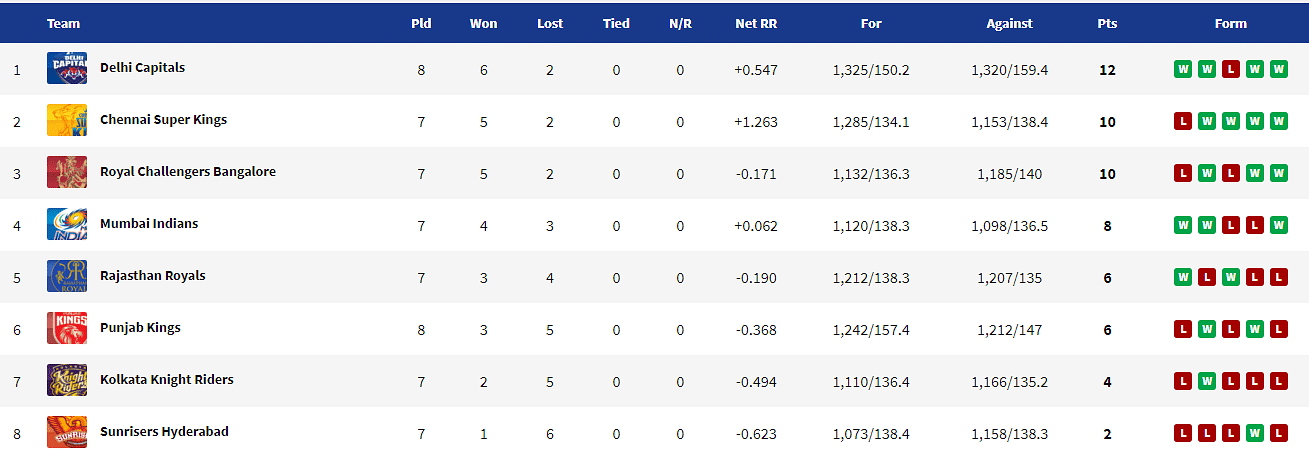Image resolution: width=1309 pixels, height=465 pixels.
Task: Click Mumbai Indians' last green W badge
Action: click(1279, 225)
